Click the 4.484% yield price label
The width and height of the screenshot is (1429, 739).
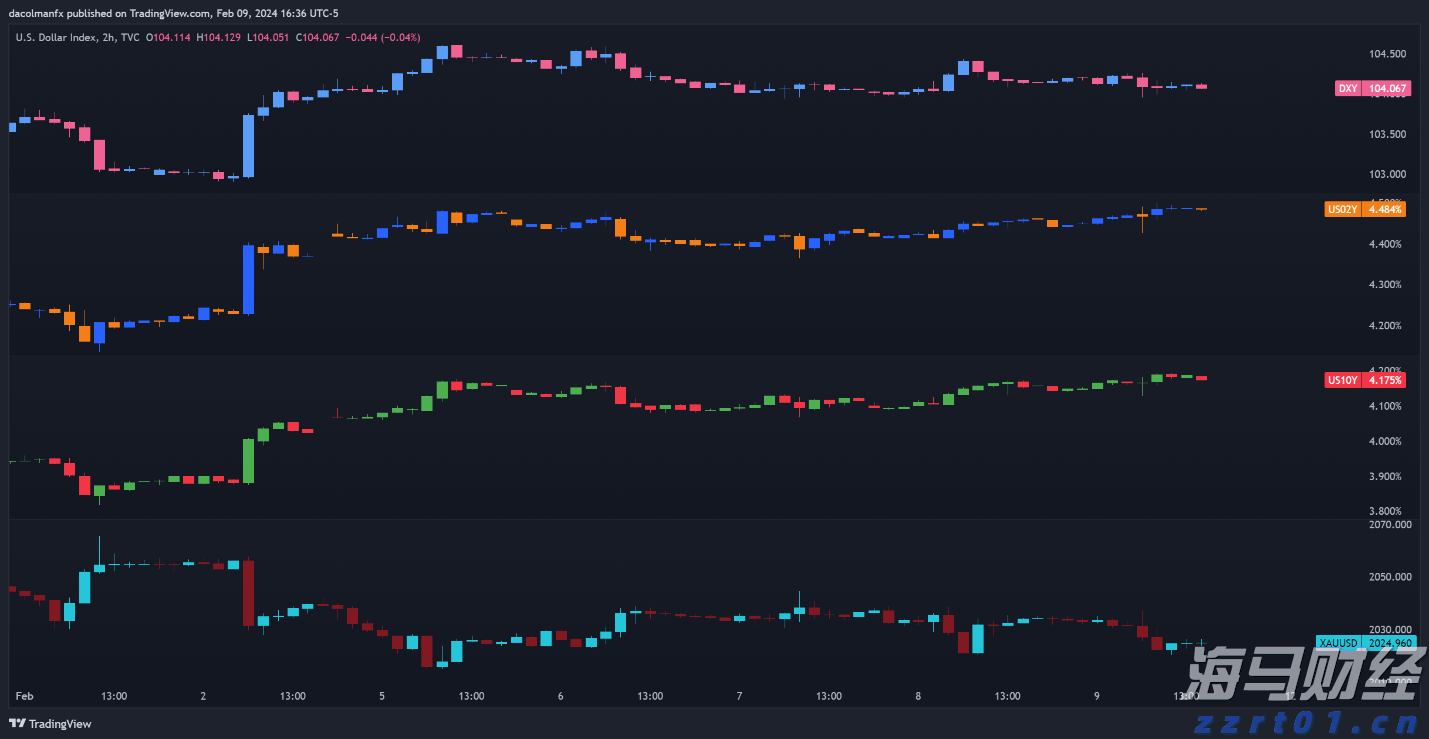point(1384,209)
